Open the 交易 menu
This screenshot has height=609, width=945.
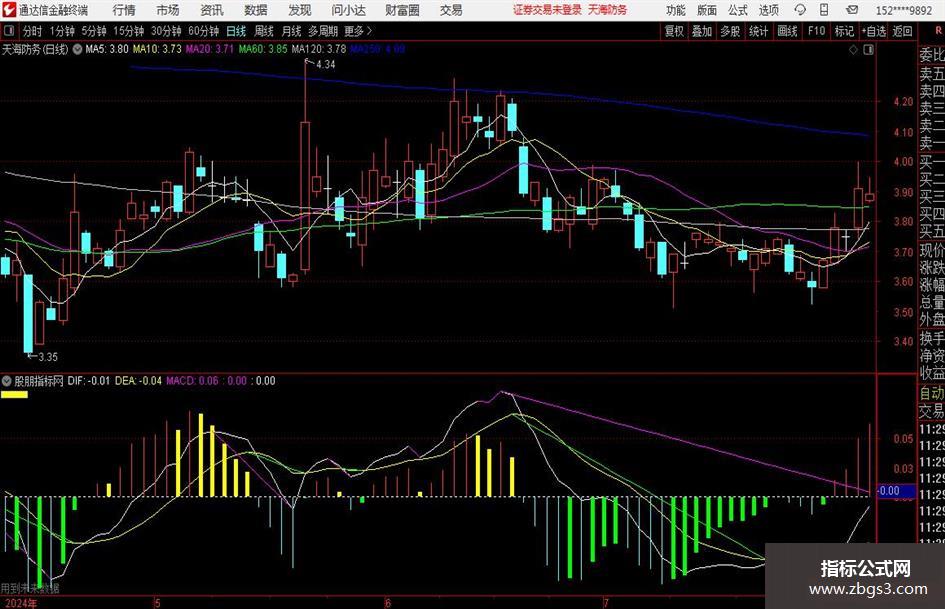point(451,10)
